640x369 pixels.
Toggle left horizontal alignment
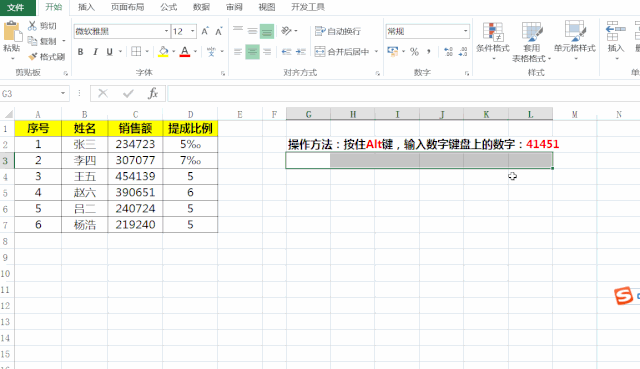click(238, 51)
